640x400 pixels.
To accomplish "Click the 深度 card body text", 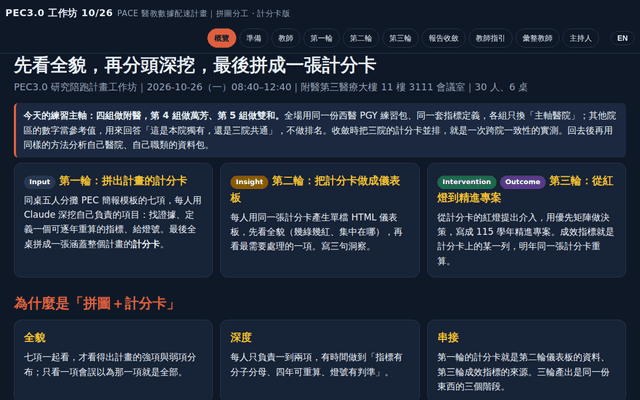I will tap(316, 364).
